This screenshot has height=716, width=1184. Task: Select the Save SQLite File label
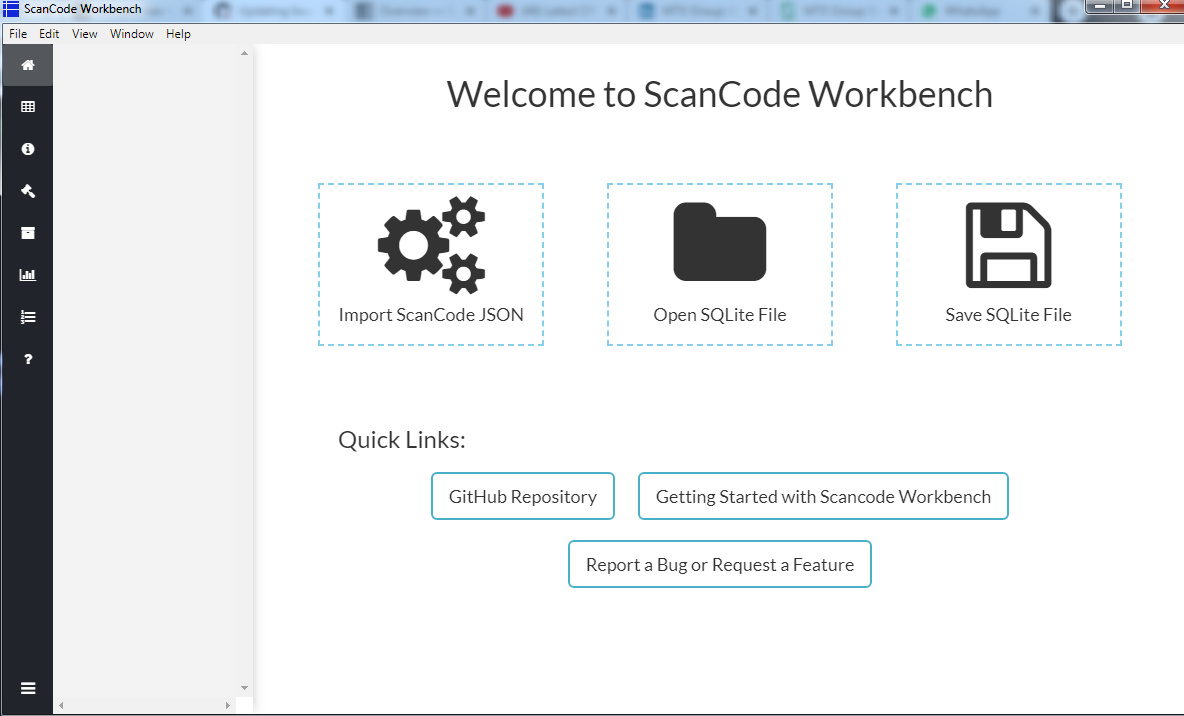coord(1008,315)
